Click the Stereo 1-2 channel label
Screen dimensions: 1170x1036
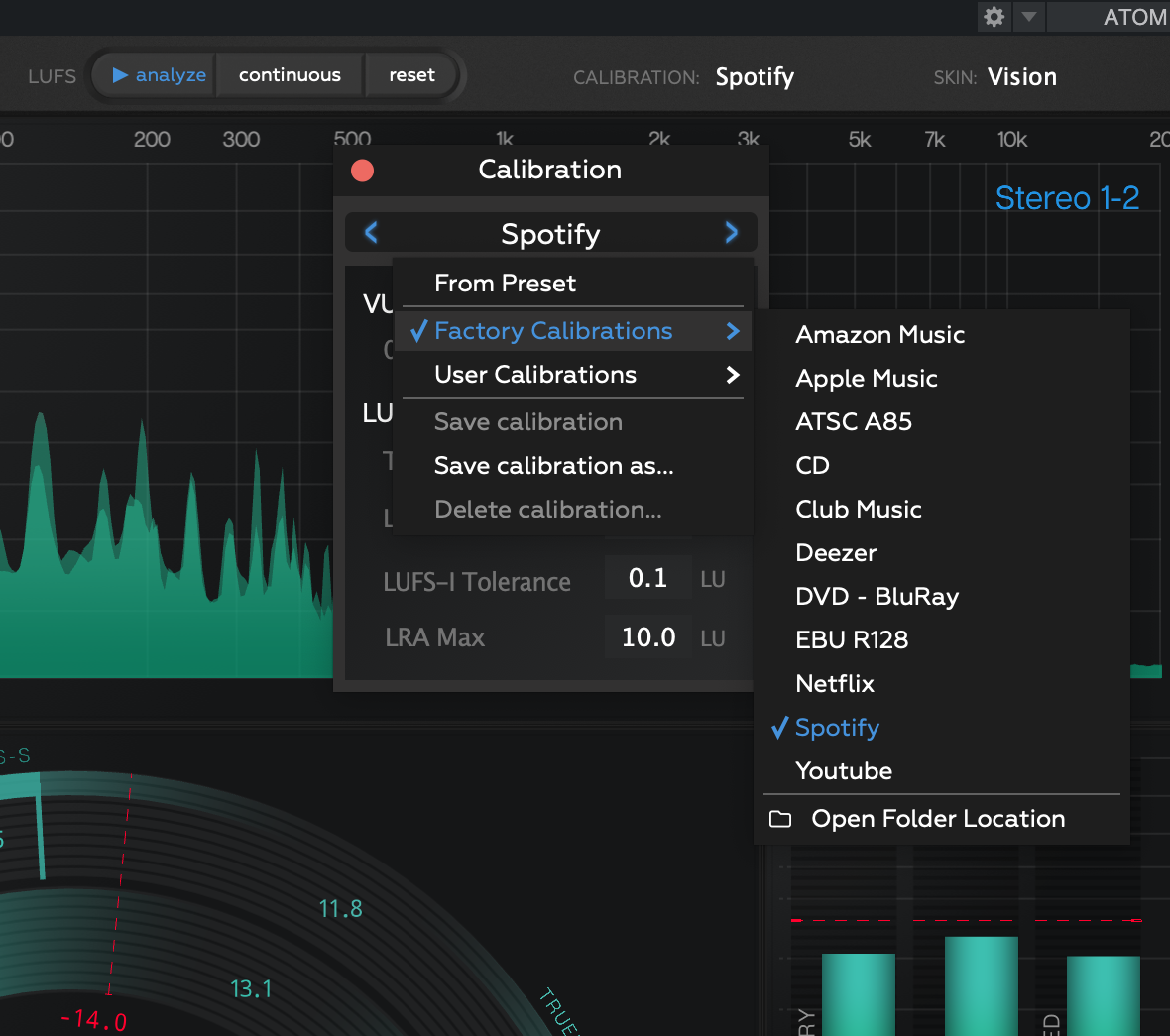[1067, 198]
